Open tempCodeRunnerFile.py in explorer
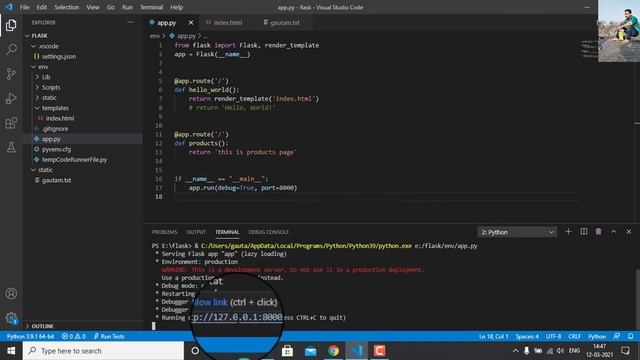This screenshot has height=360, width=640. [x=74, y=160]
